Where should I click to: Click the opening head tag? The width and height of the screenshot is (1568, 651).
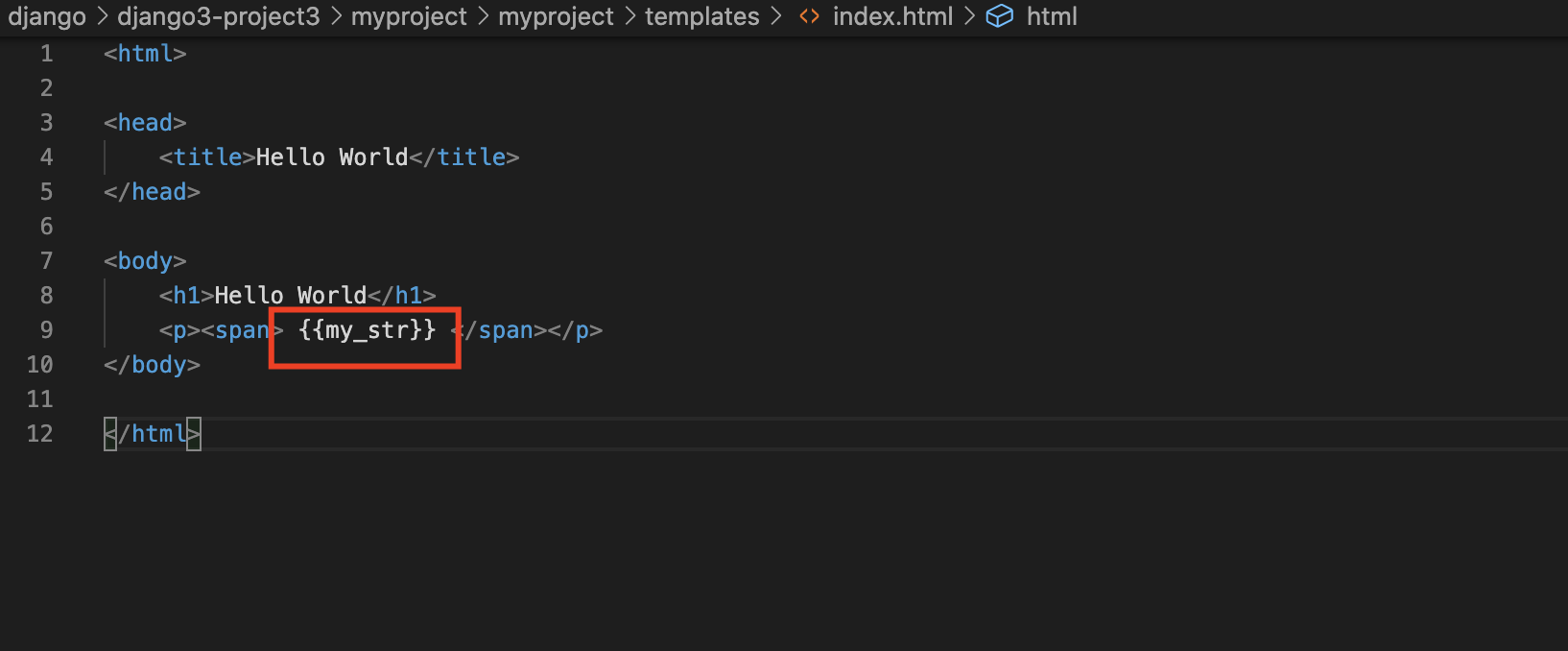(x=145, y=123)
